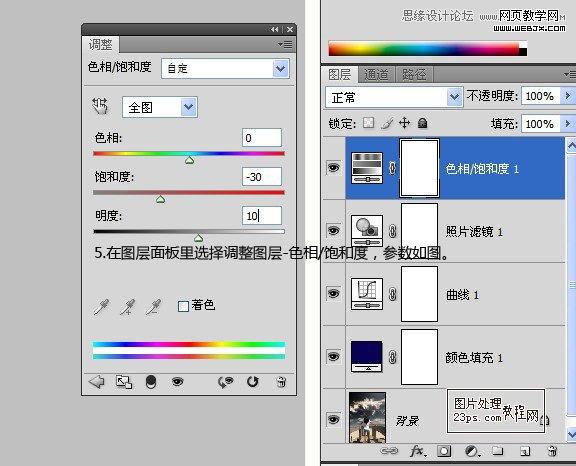Click the chain link icon on 色相/饱和度 1 layer
This screenshot has width=576, height=466.
click(392, 169)
